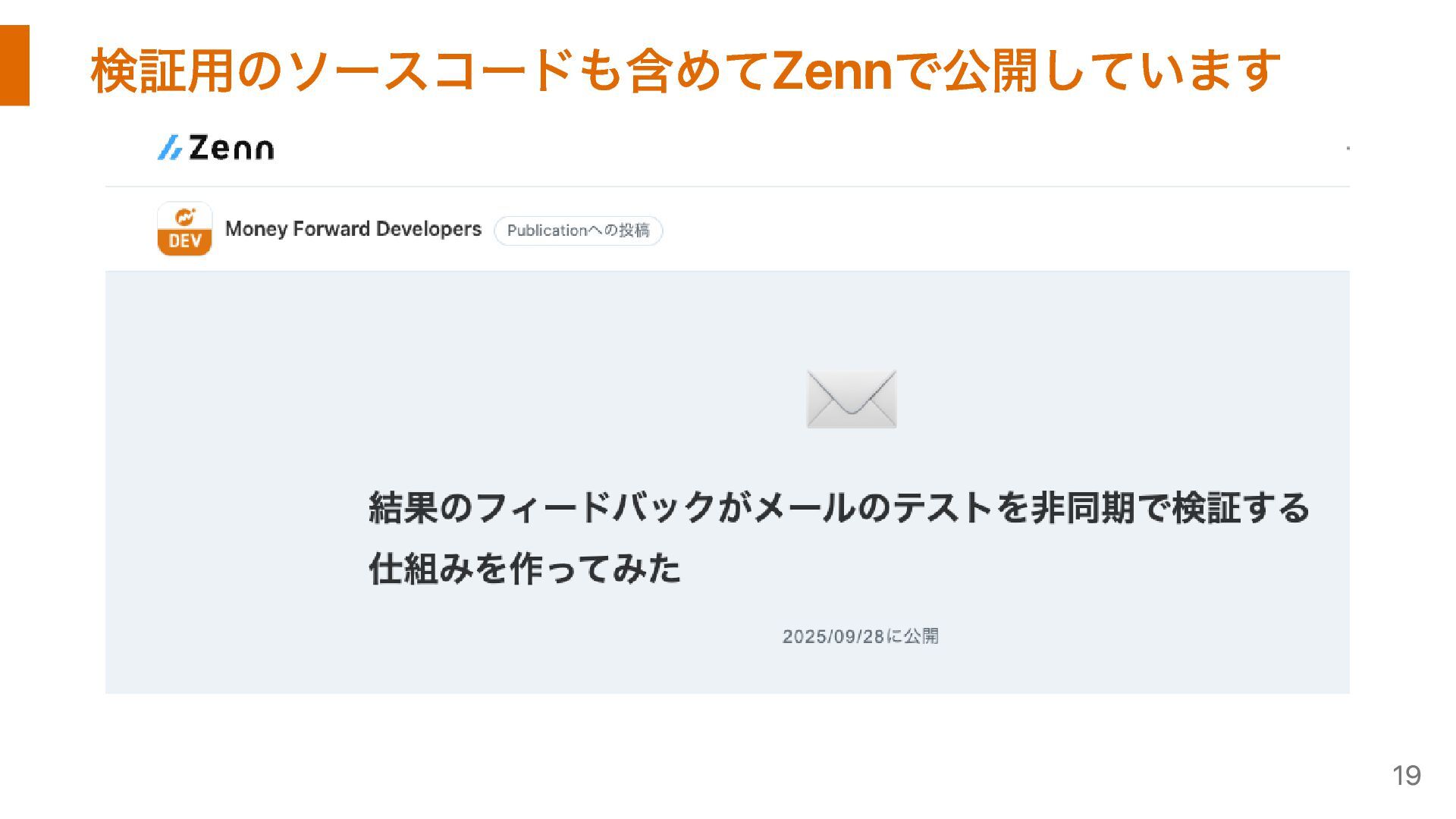Screen dimensions: 1456x819
Task: Click the orange accent bar beside heading
Action: point(14,65)
